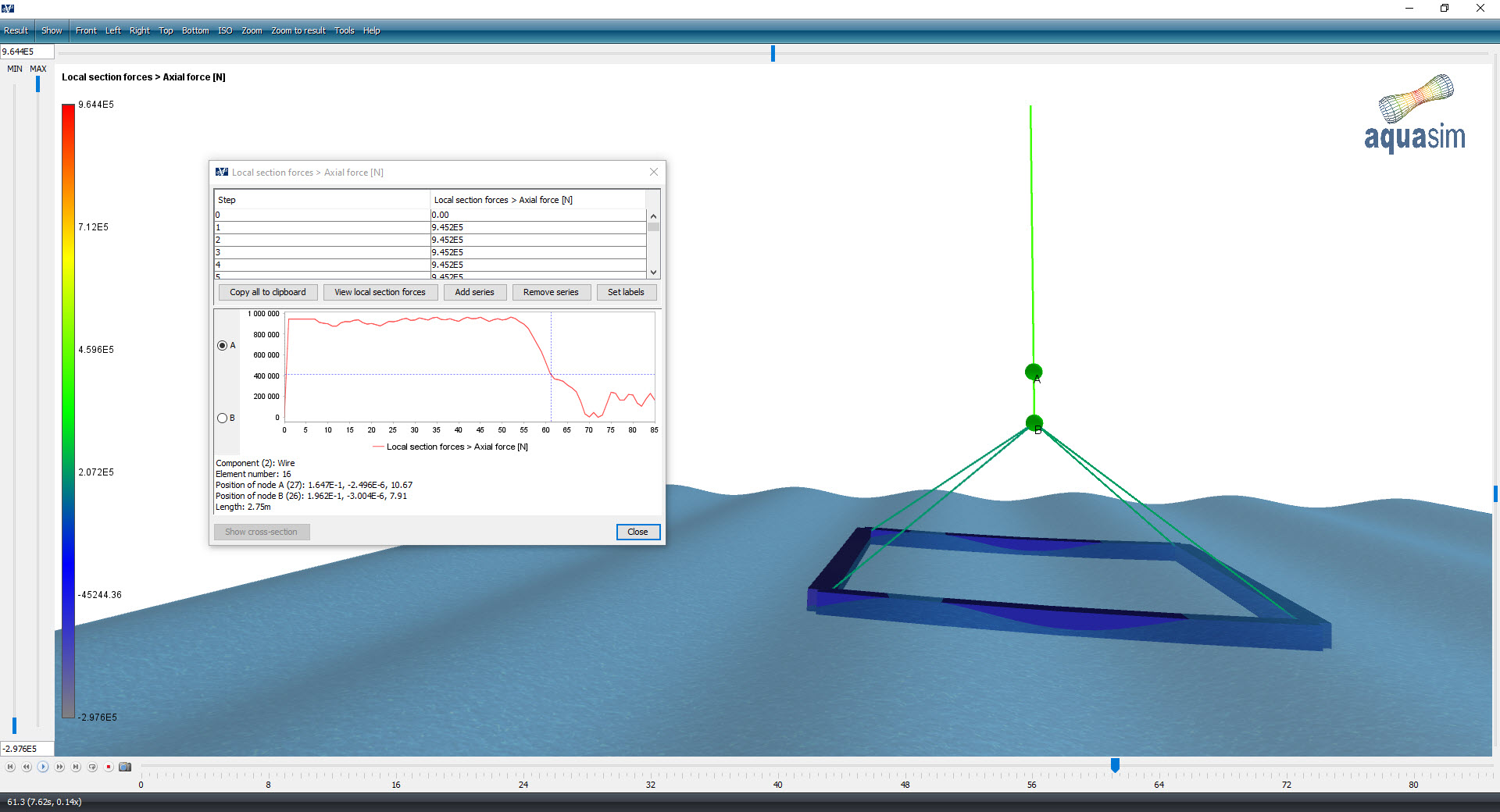
Task: Switch to Front view
Action: click(86, 30)
